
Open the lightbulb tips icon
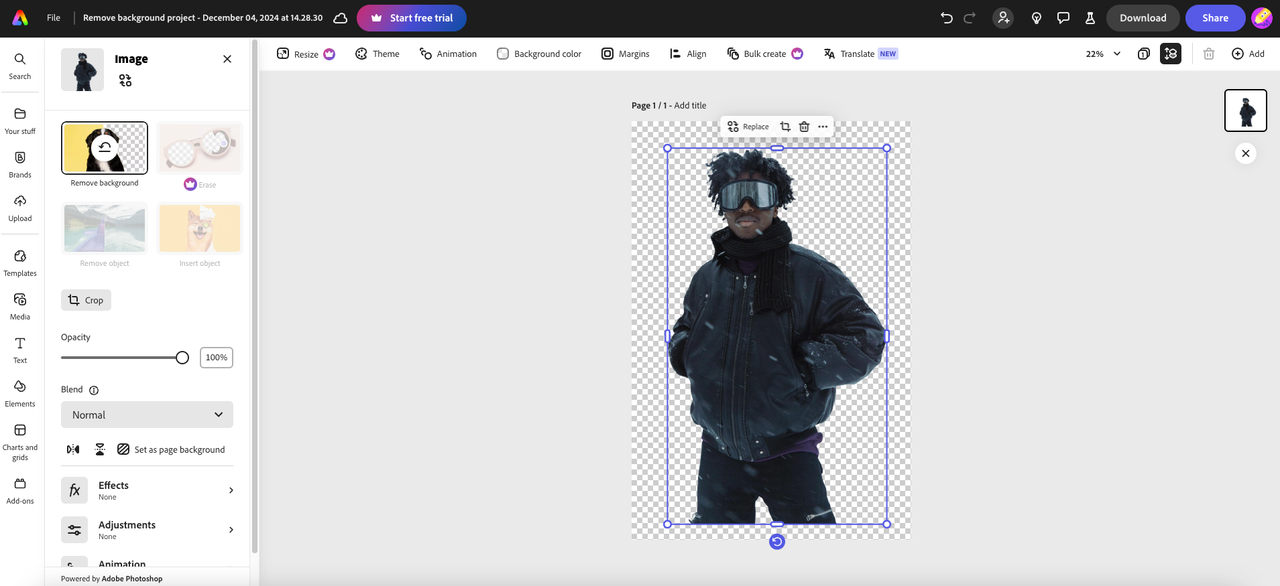pyautogui.click(x=1036, y=18)
